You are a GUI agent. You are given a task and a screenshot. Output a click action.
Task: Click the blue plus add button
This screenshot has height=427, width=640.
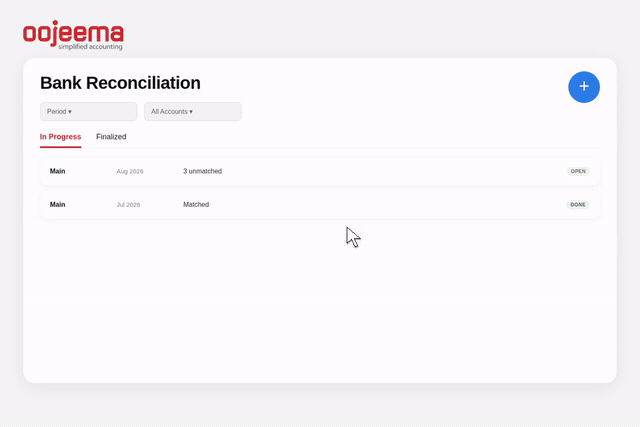pos(584,87)
